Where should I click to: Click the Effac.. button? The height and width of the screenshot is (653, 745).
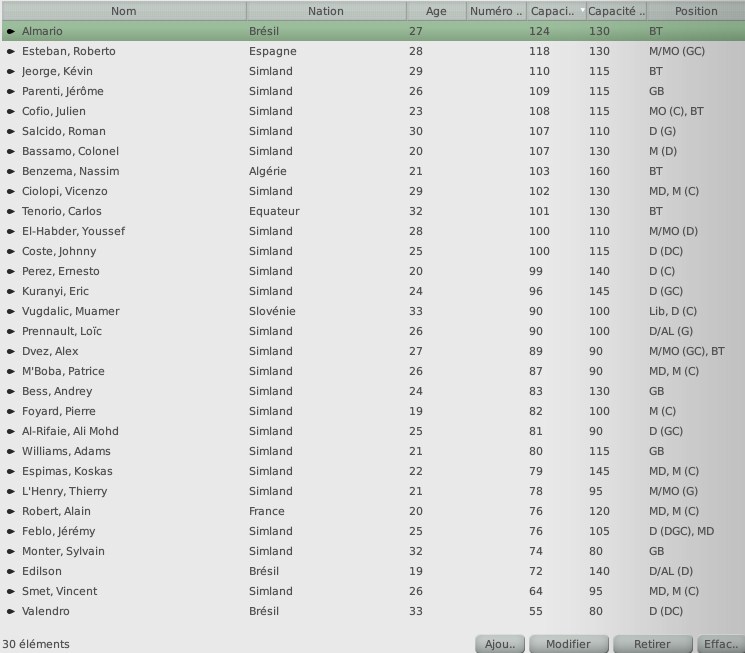[x=720, y=644]
